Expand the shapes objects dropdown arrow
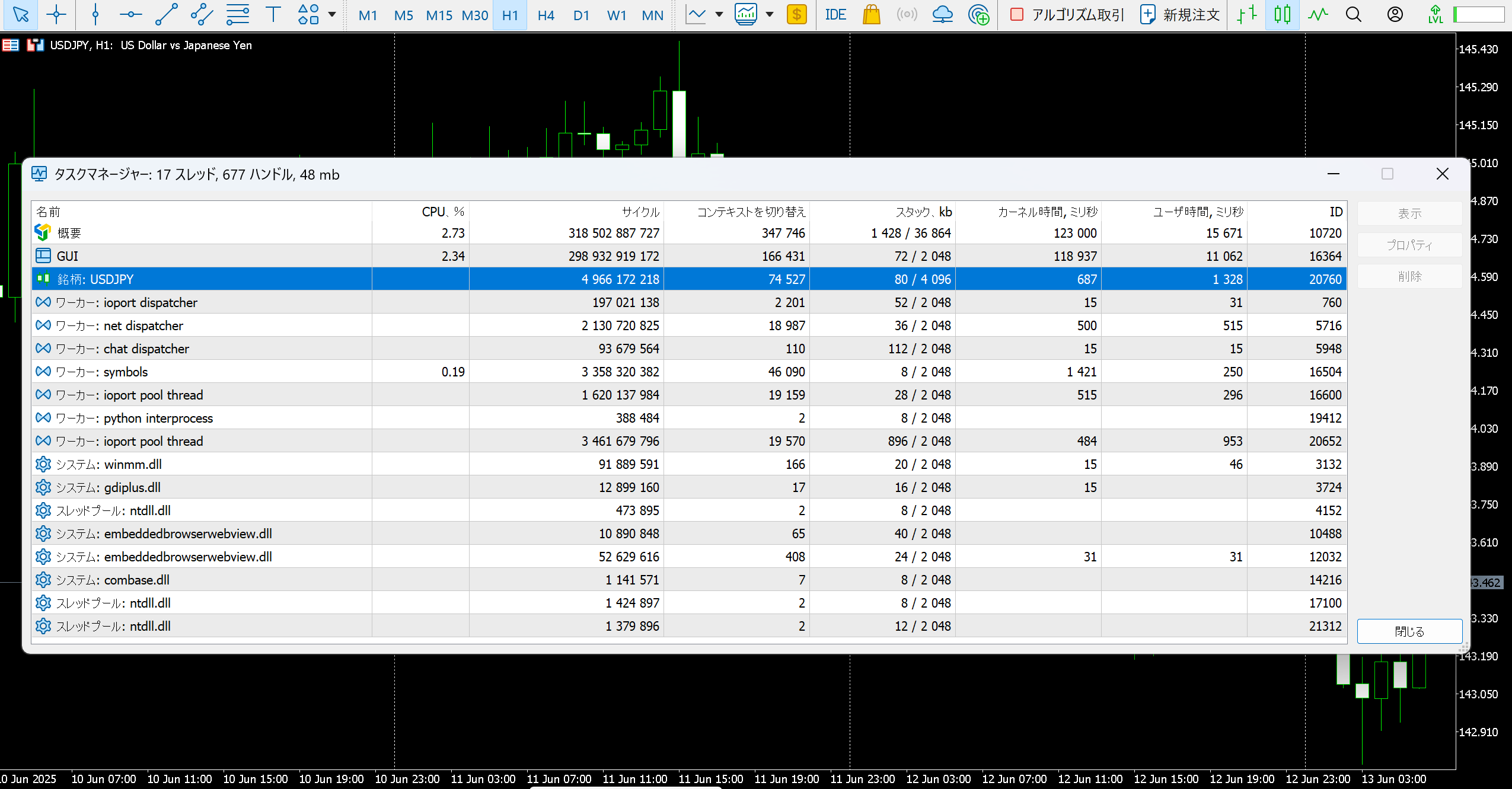This screenshot has width=1512, height=789. (x=332, y=15)
